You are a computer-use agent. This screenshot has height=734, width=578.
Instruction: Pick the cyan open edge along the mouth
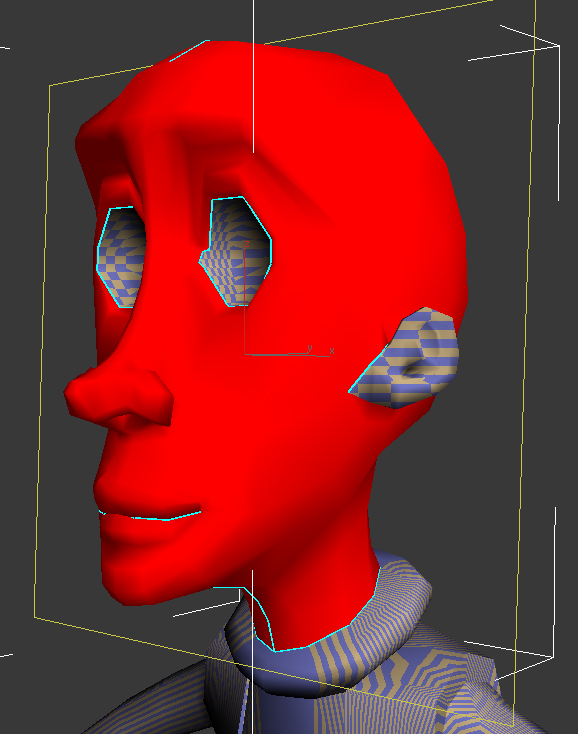[x=150, y=516]
